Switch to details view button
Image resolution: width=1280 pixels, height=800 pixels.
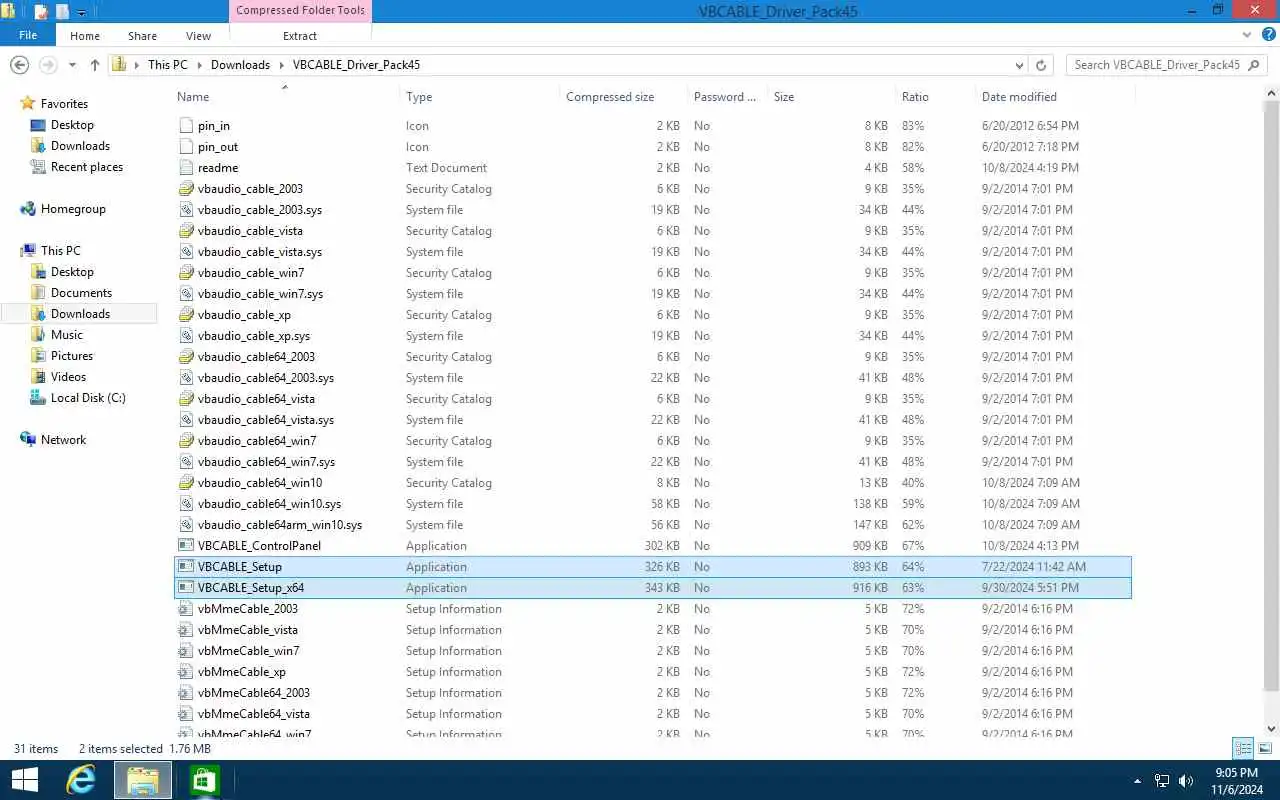(1243, 748)
